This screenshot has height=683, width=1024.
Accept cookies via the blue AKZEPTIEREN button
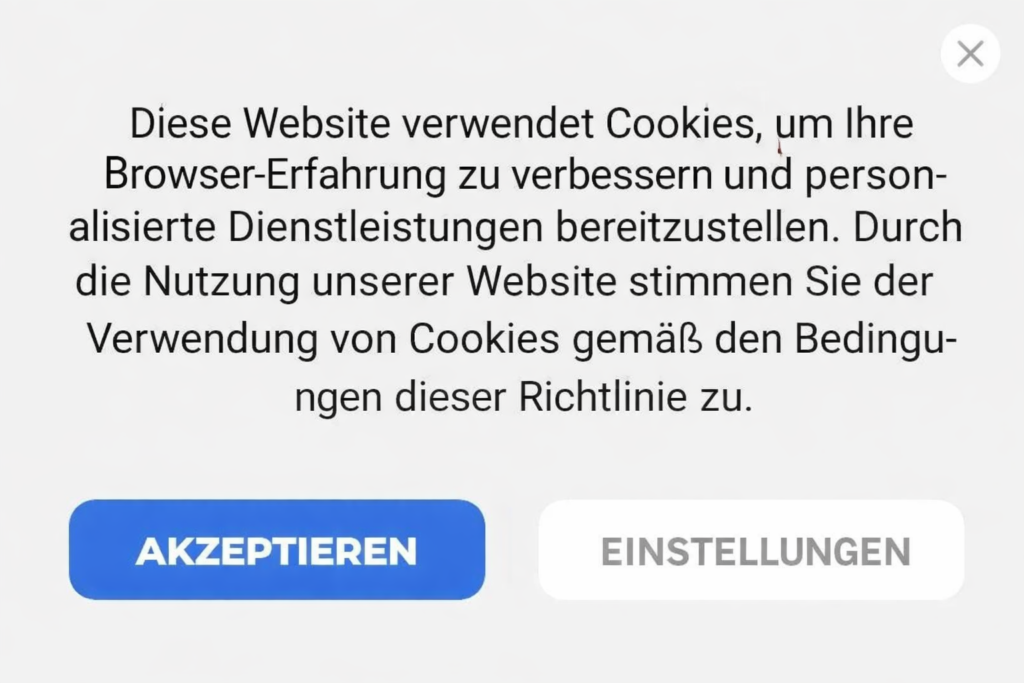tap(277, 550)
